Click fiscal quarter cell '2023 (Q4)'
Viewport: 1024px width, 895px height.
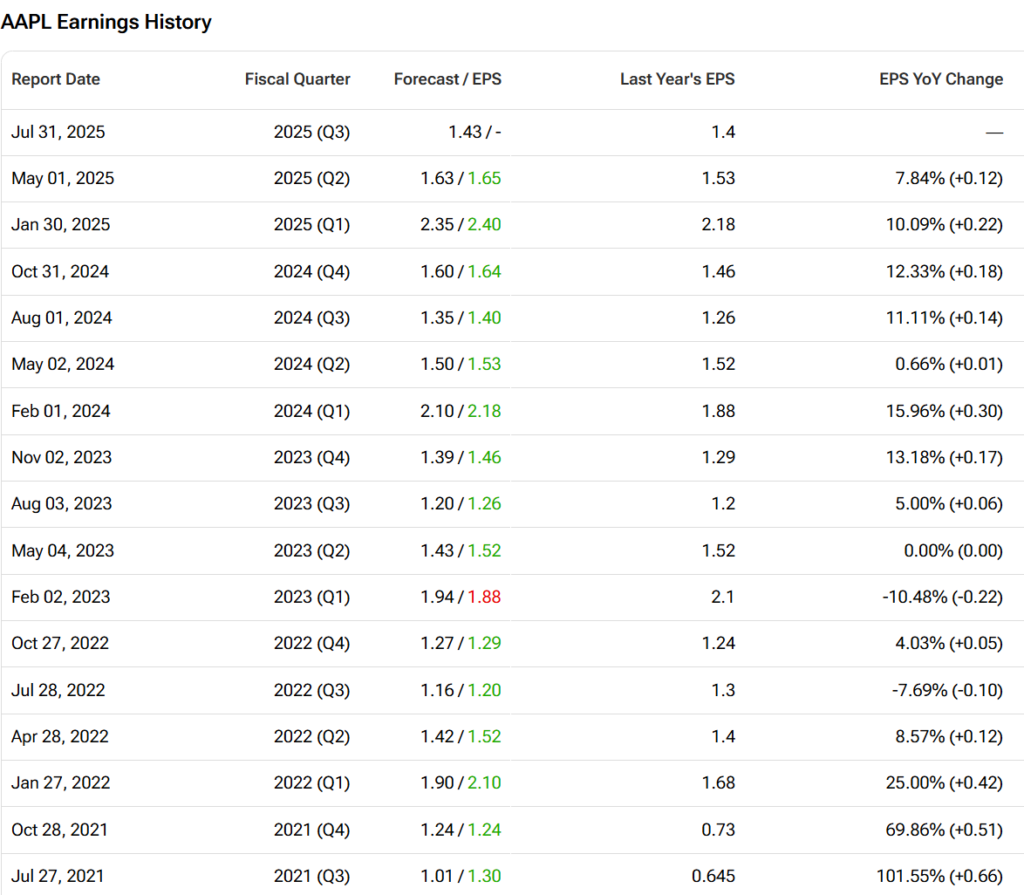coord(312,457)
